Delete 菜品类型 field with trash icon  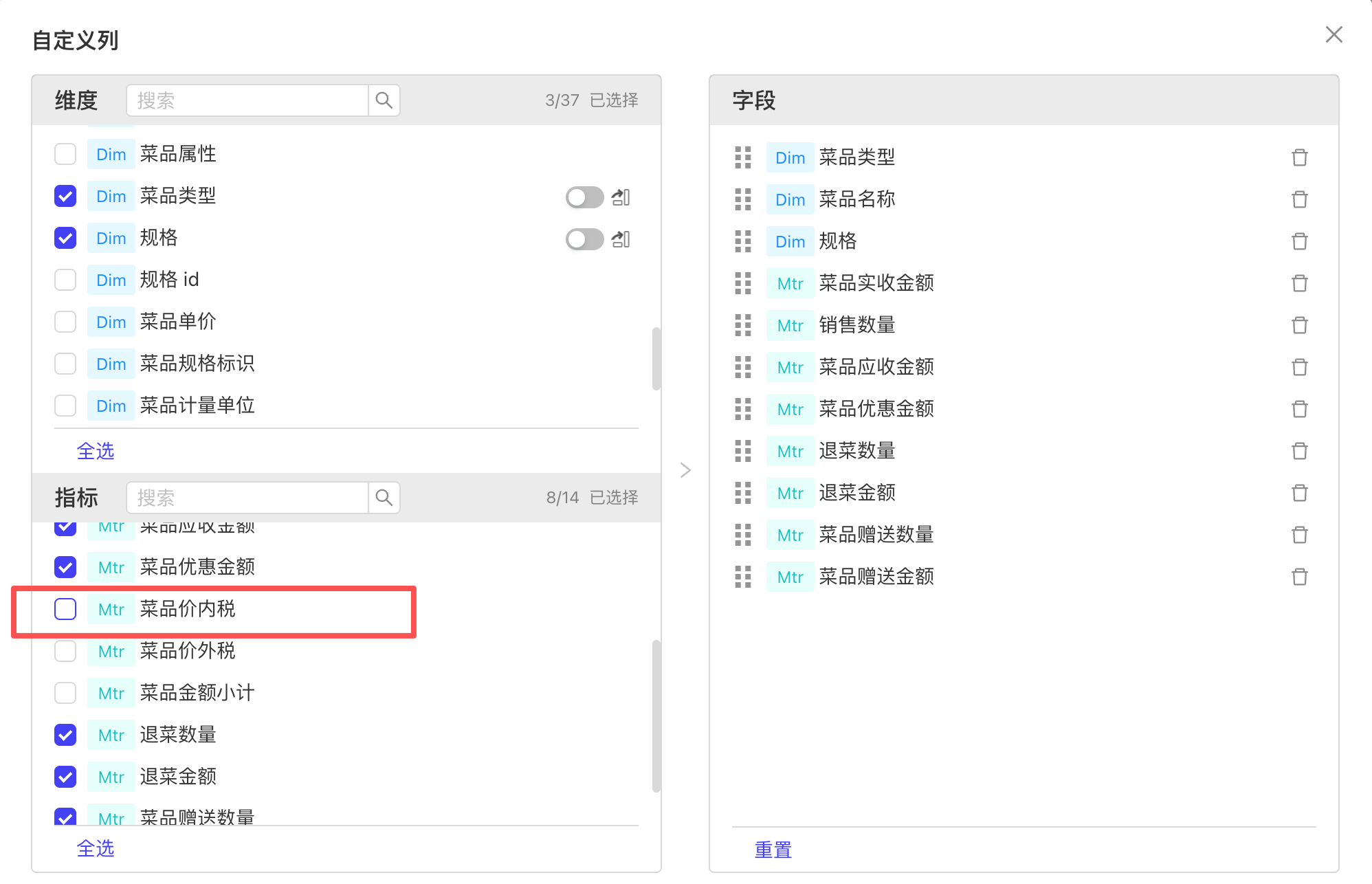click(1299, 157)
